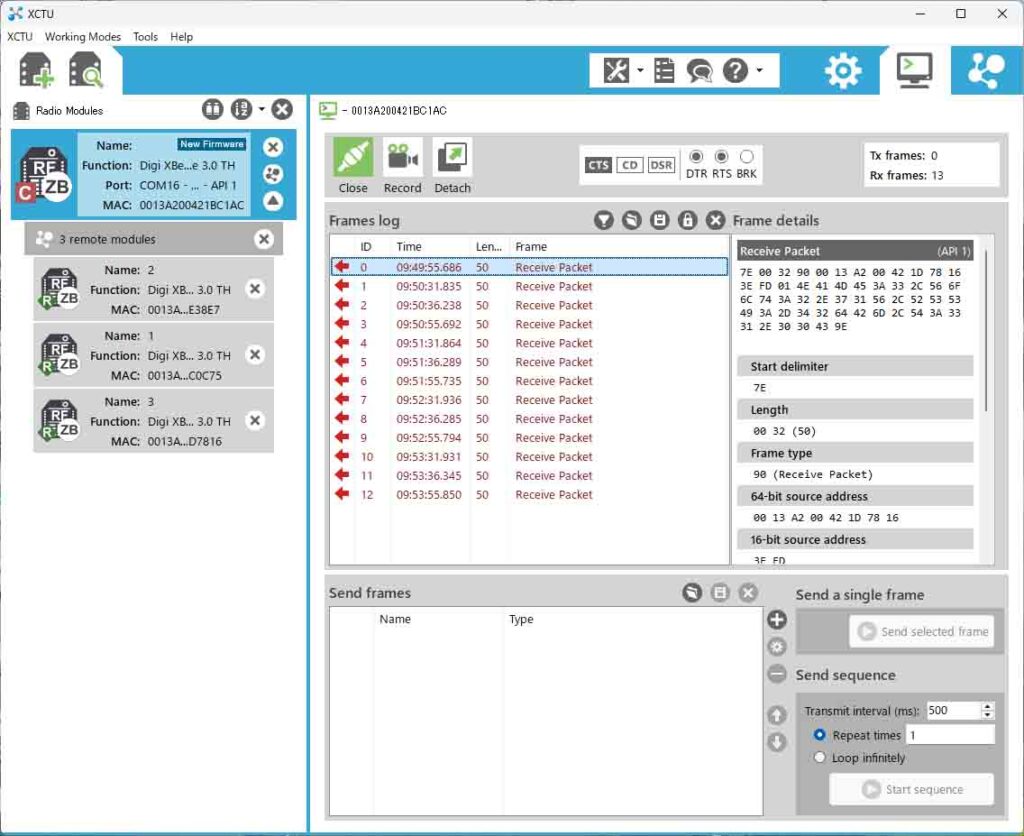Move selected frame down arrow icon
The image size is (1024, 836).
776,743
